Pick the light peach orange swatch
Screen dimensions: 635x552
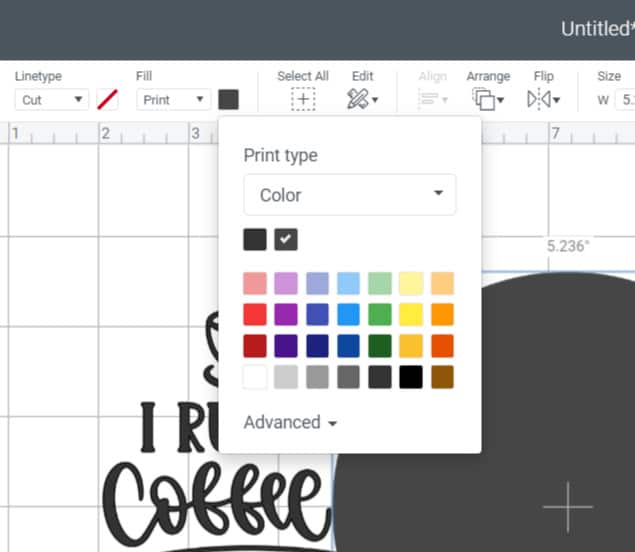coord(442,283)
